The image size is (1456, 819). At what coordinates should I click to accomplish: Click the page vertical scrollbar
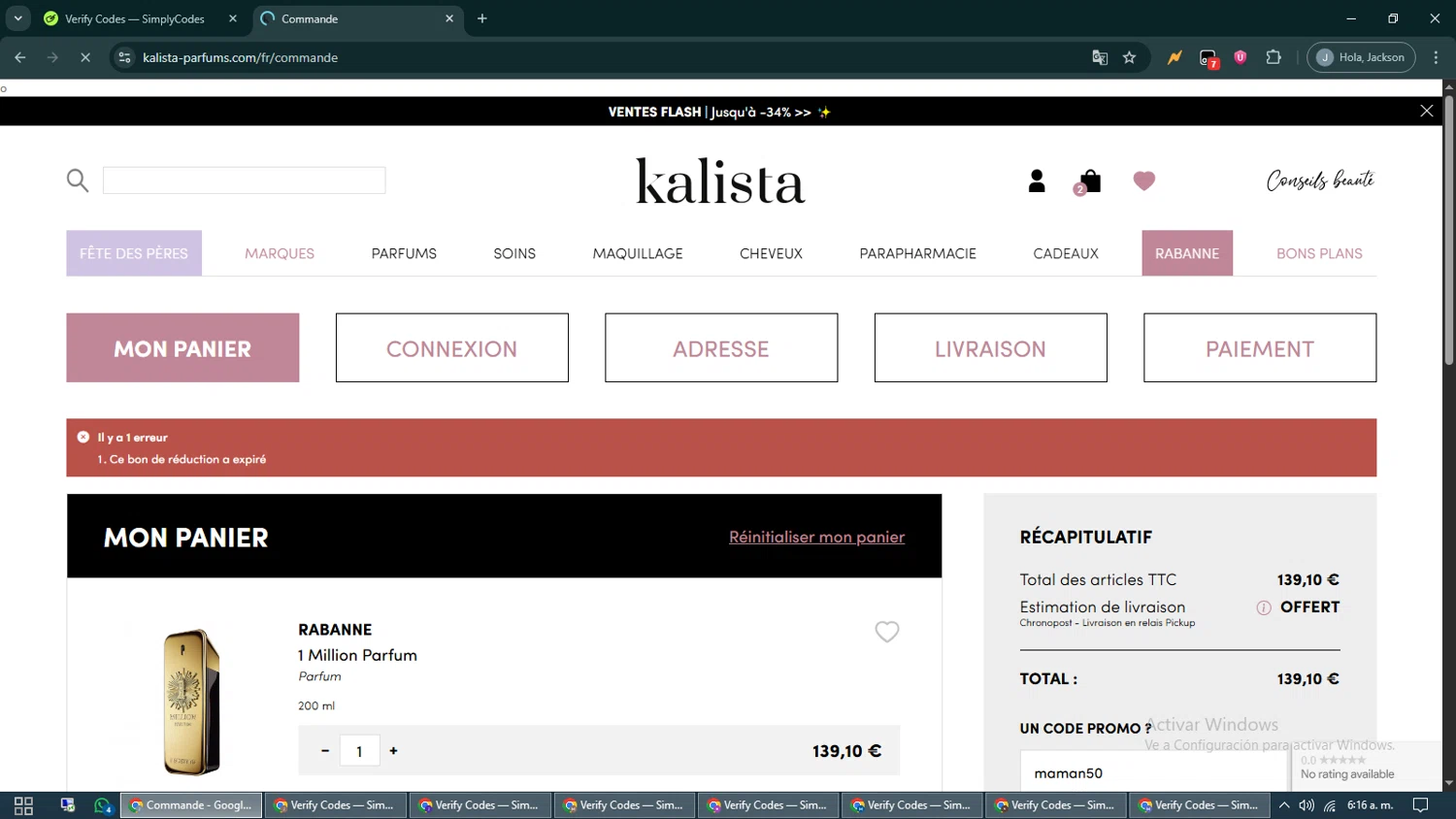(1448, 231)
